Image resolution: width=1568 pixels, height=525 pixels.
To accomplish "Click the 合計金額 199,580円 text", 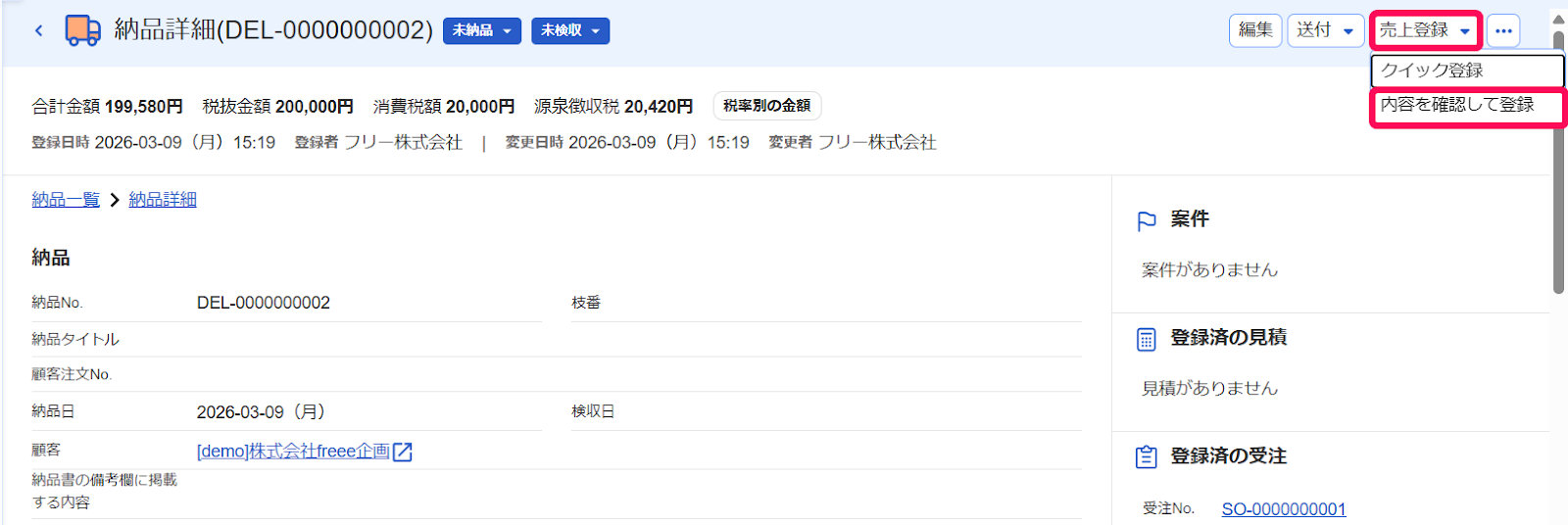I will 107,106.
